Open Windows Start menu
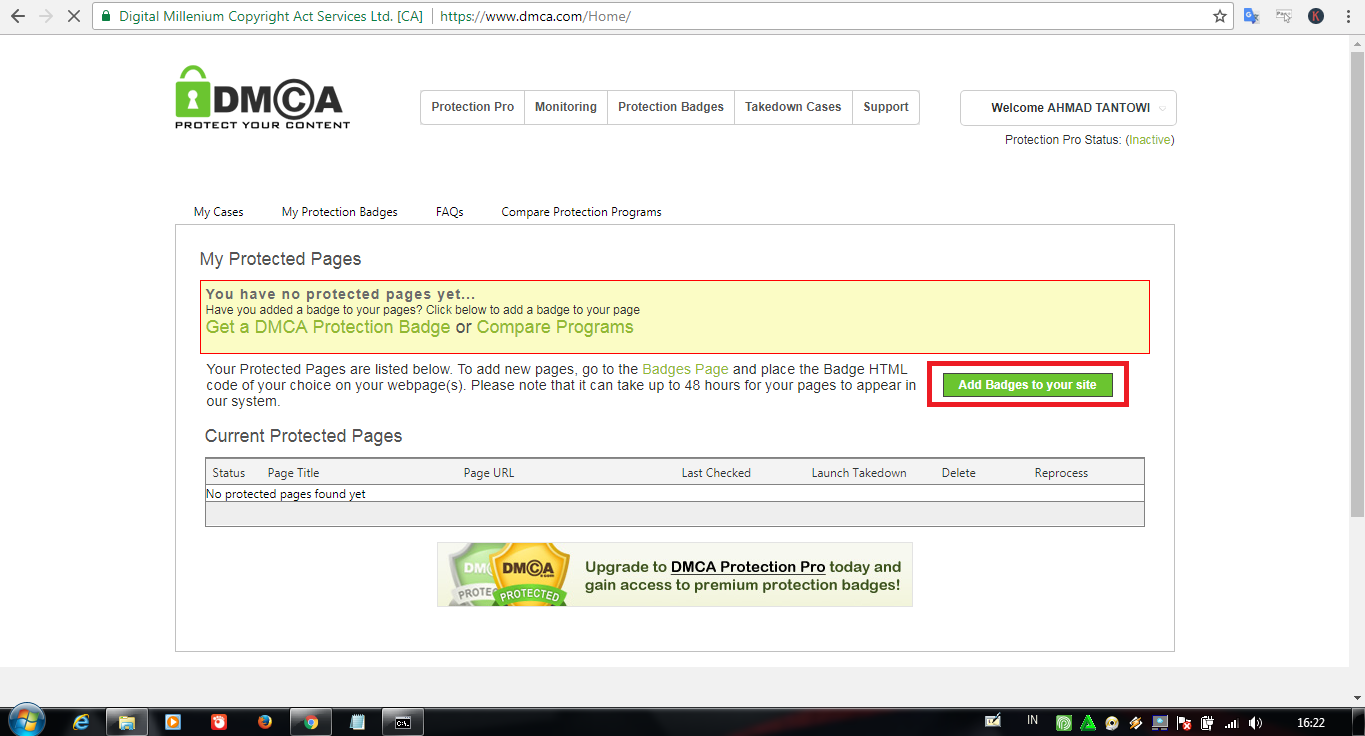Image resolution: width=1365 pixels, height=736 pixels. click(x=26, y=721)
